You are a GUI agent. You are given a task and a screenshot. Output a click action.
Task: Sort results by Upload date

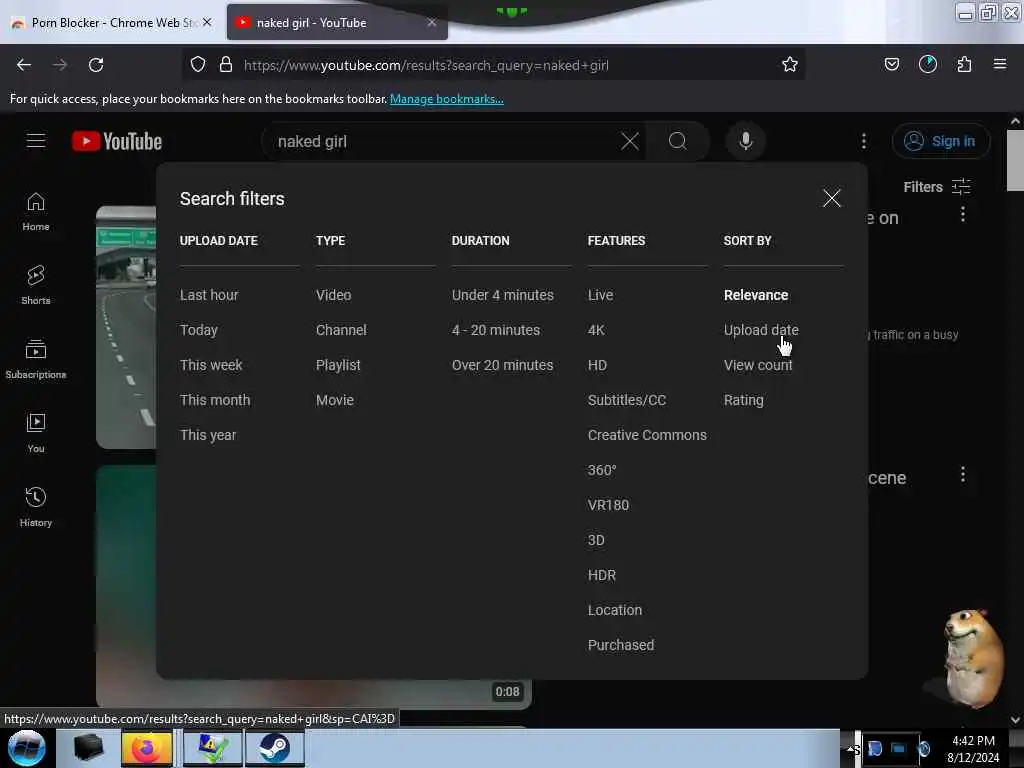(761, 330)
